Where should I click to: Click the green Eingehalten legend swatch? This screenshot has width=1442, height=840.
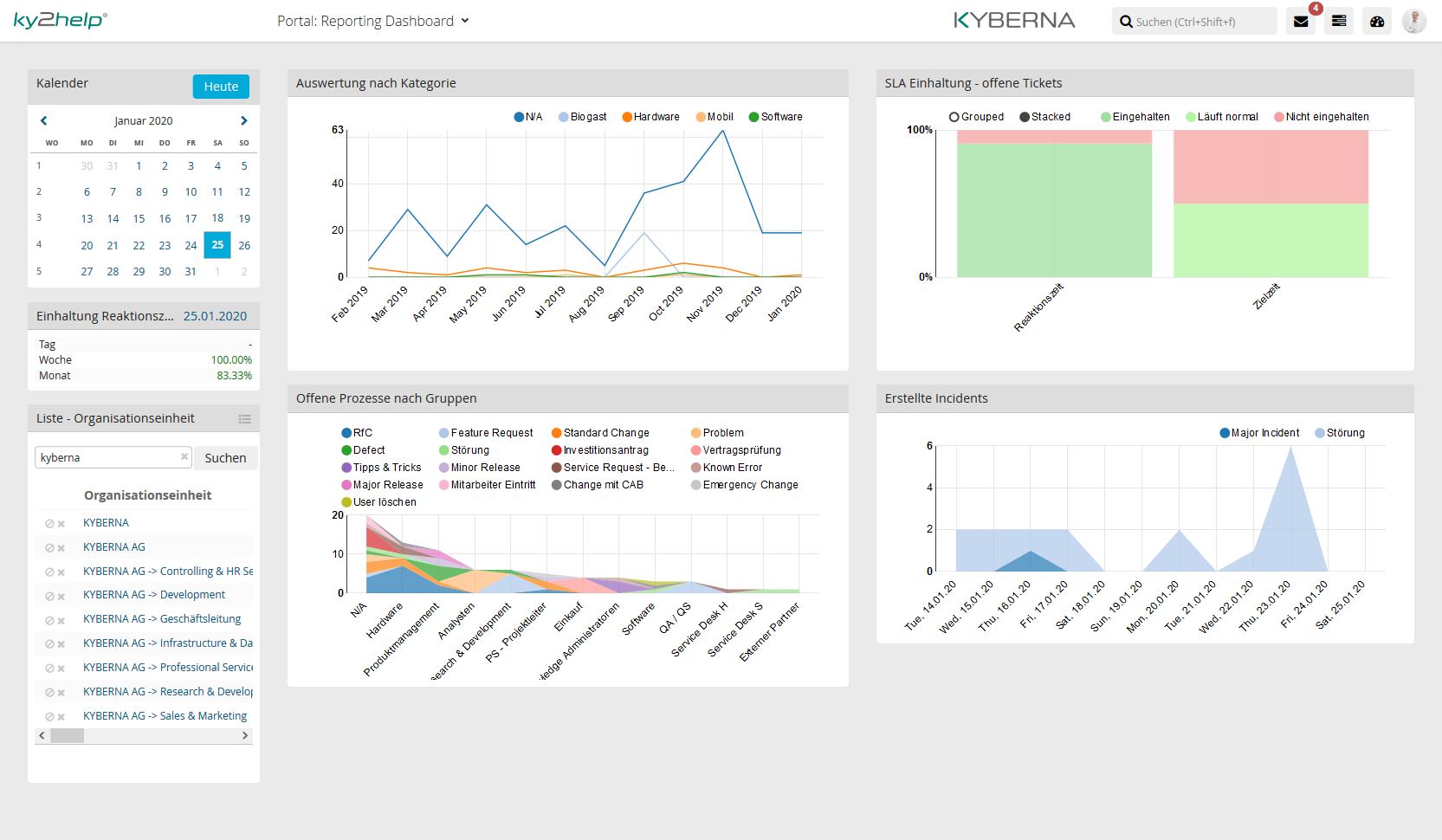1105,116
